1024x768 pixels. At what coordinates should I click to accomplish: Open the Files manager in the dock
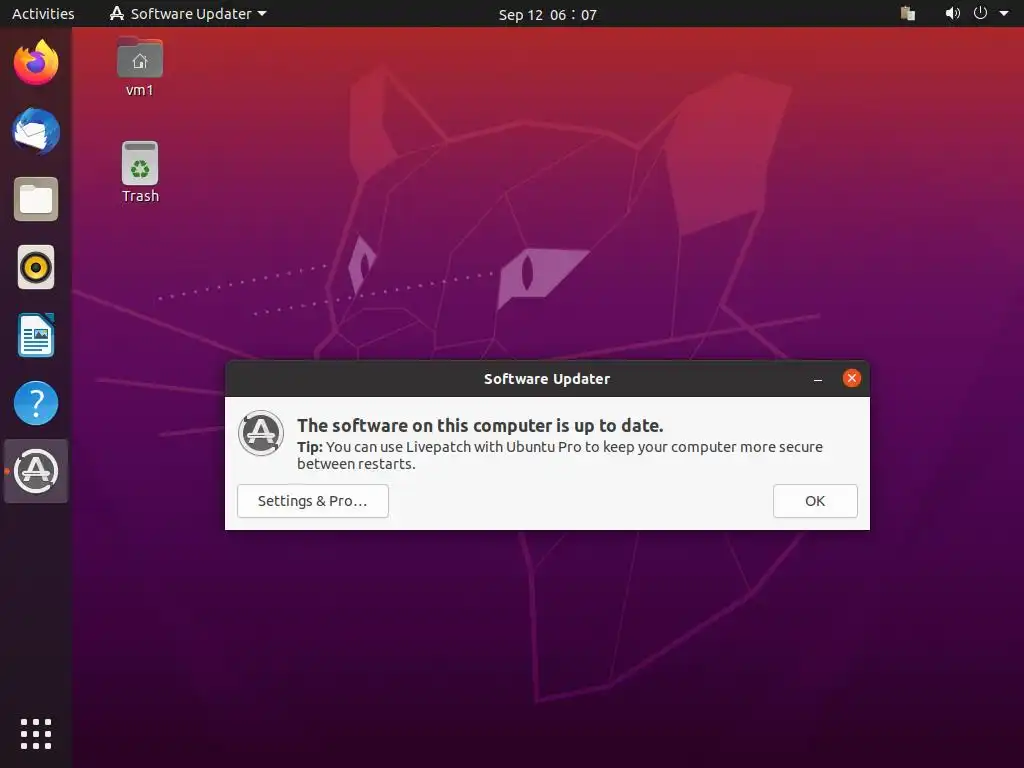[x=36, y=199]
